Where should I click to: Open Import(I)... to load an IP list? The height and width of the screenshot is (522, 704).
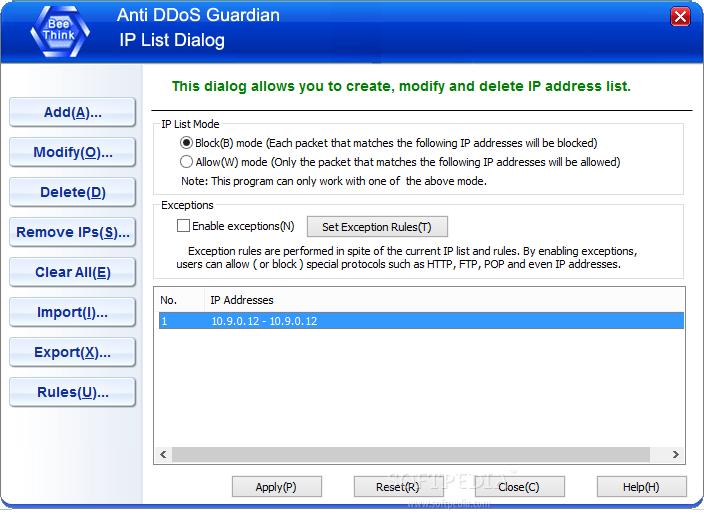click(72, 312)
